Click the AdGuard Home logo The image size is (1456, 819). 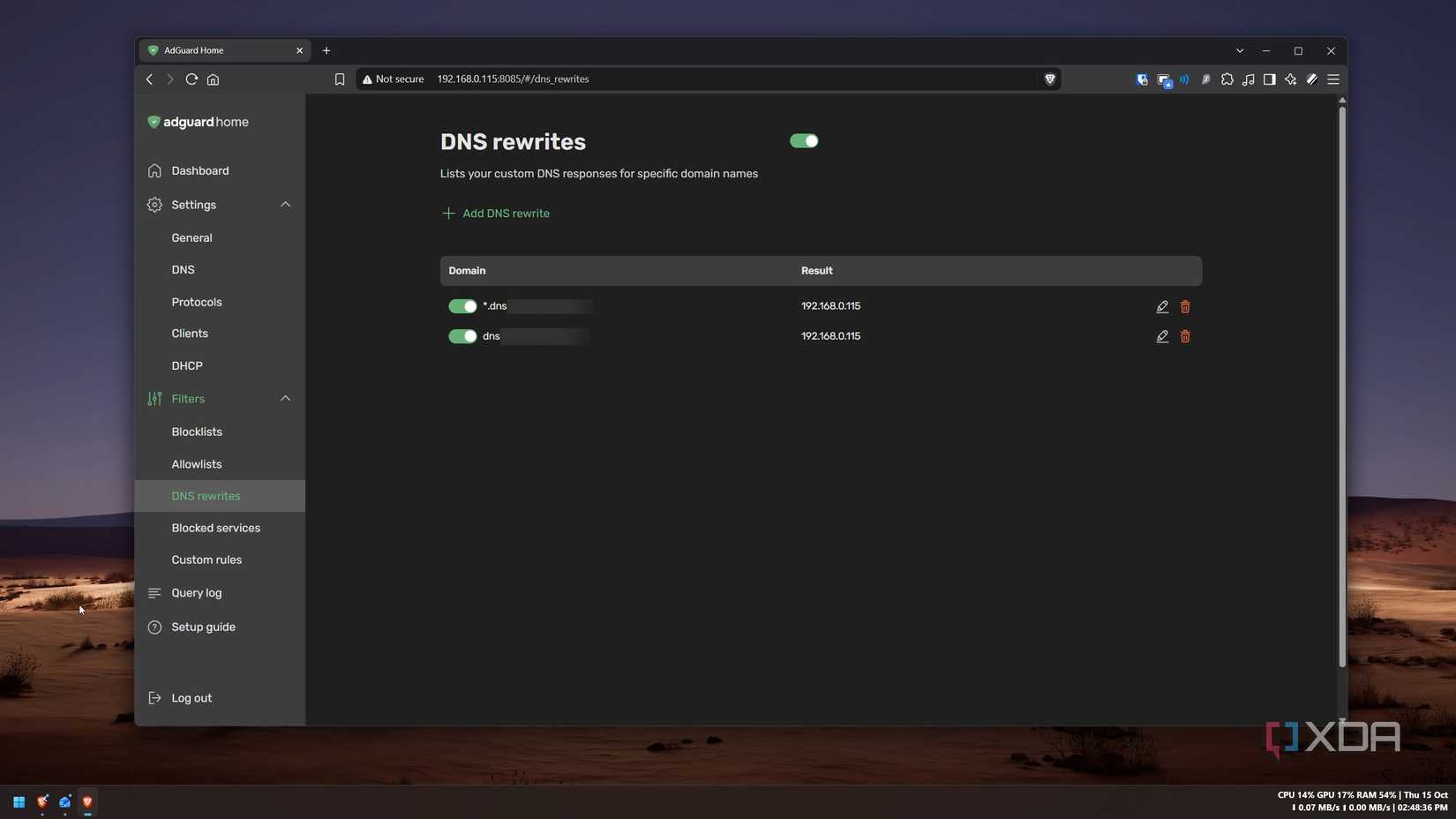199,122
